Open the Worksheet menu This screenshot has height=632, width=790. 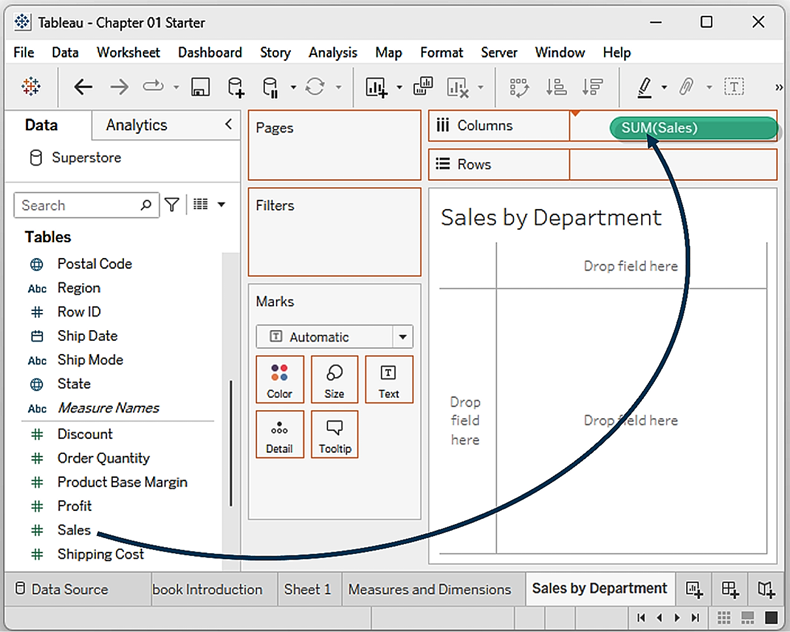[128, 52]
